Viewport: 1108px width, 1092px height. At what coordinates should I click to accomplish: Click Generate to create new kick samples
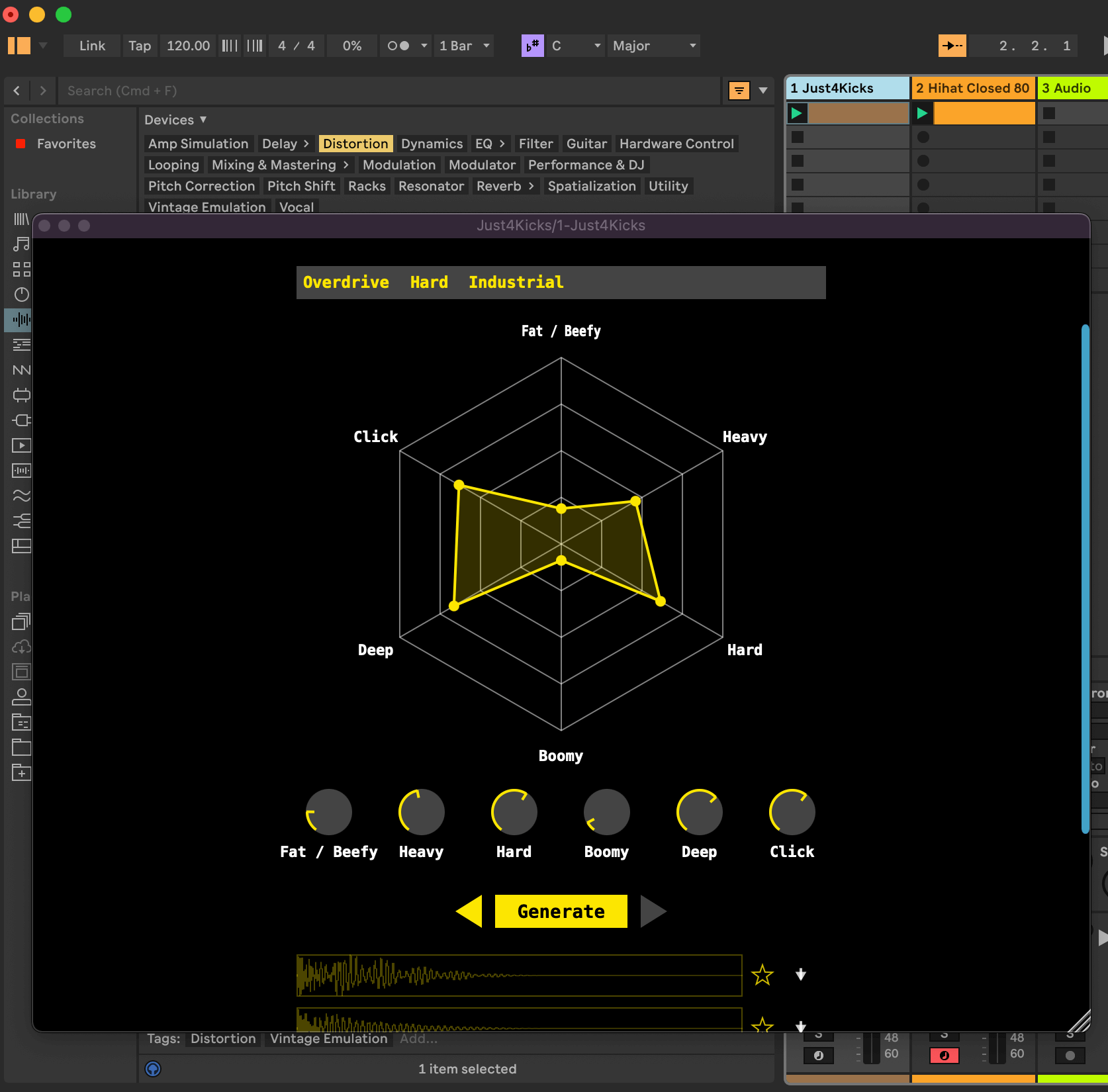(x=561, y=911)
